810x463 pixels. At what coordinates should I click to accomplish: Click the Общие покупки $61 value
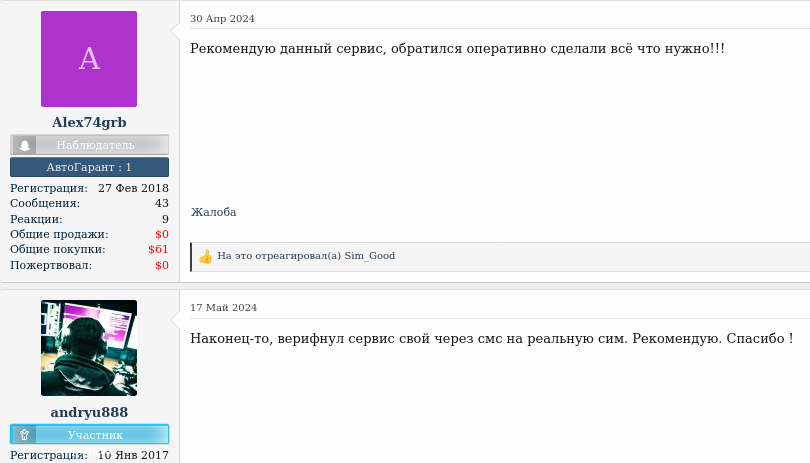coord(158,249)
